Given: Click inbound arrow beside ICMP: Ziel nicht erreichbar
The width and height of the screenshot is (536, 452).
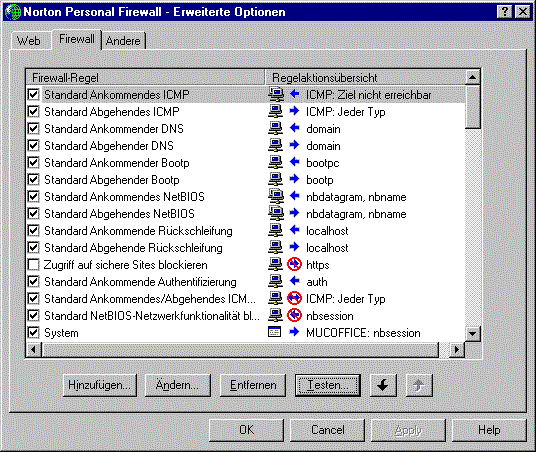Looking at the screenshot, I should point(294,94).
